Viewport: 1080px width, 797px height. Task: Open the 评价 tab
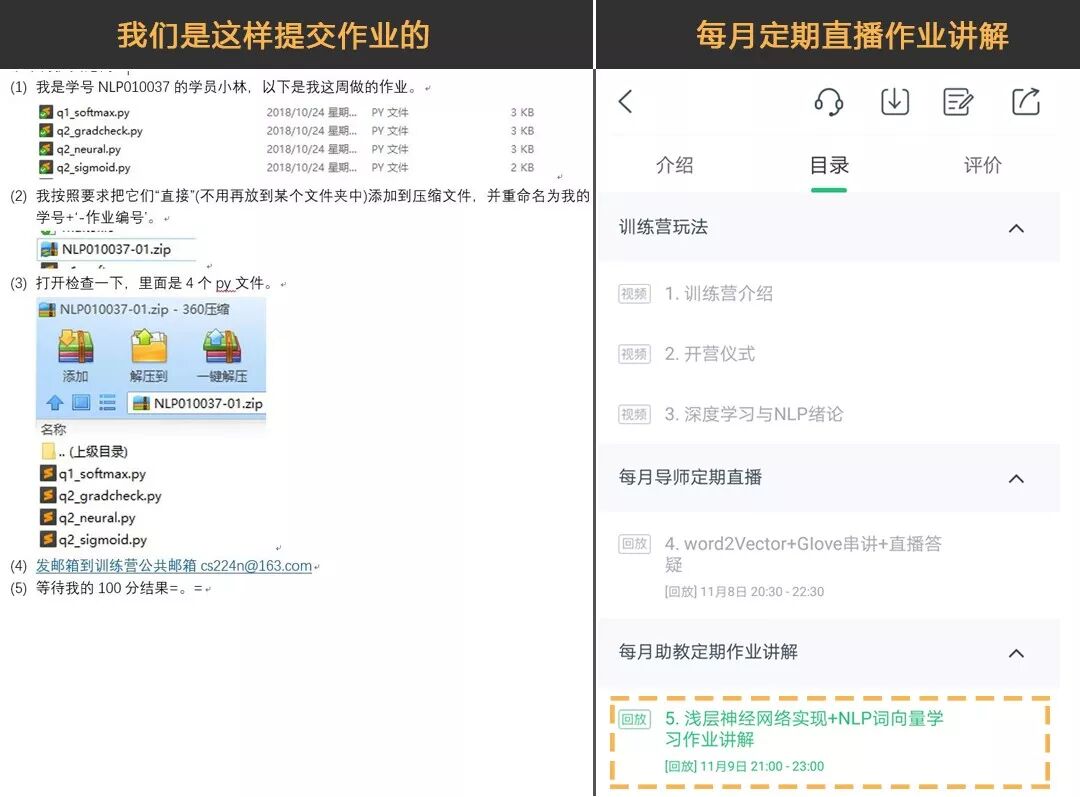982,165
